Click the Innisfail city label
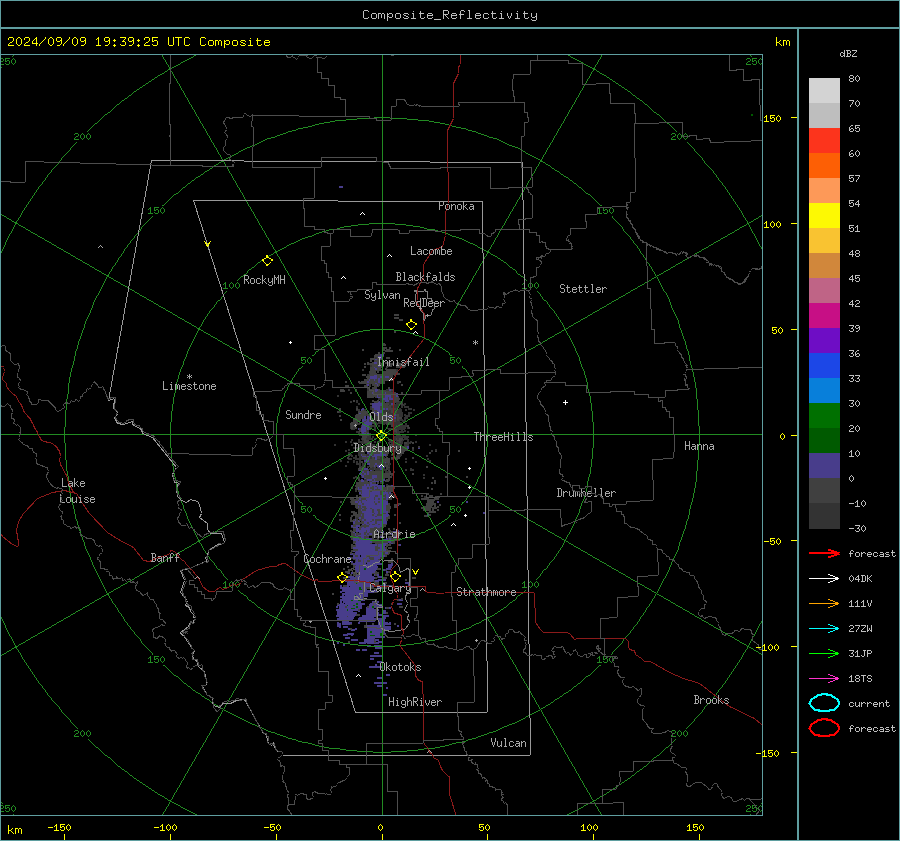 point(404,362)
